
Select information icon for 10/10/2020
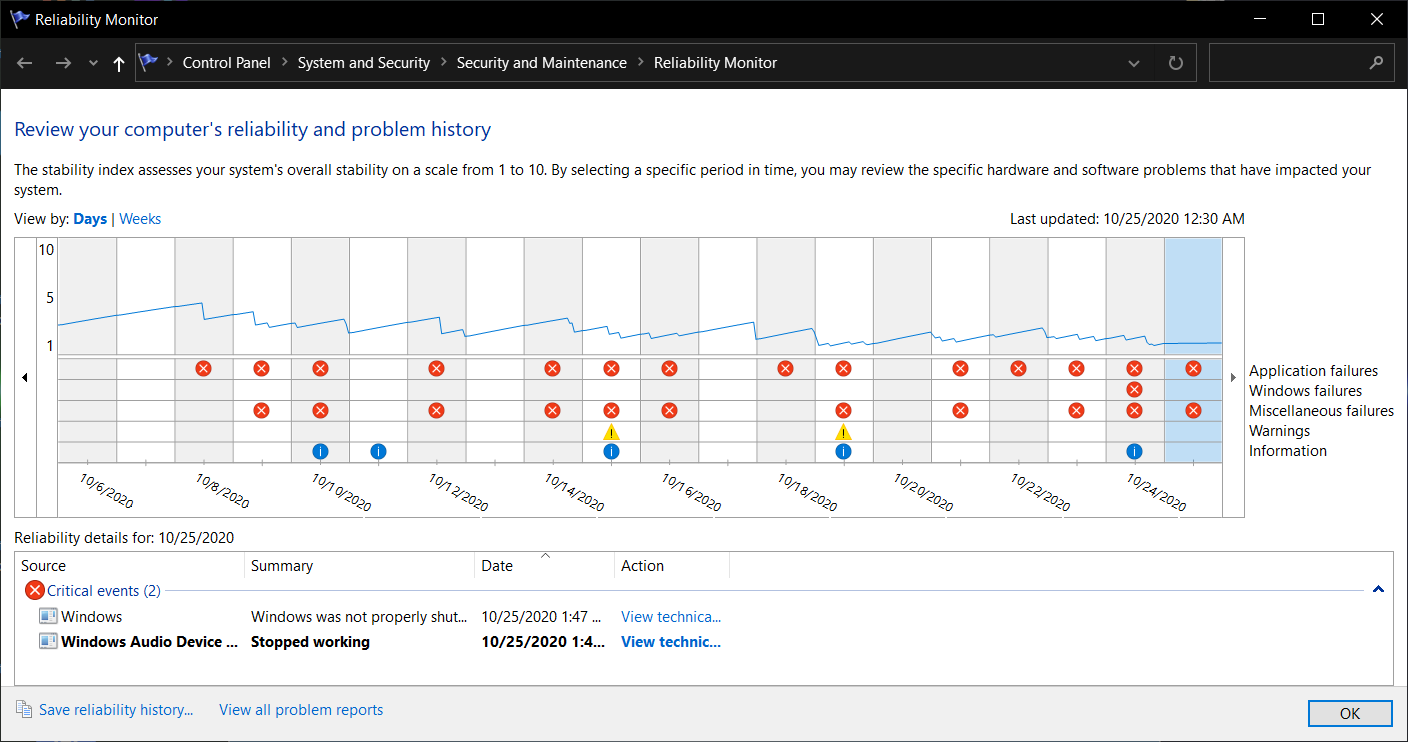pyautogui.click(x=320, y=451)
